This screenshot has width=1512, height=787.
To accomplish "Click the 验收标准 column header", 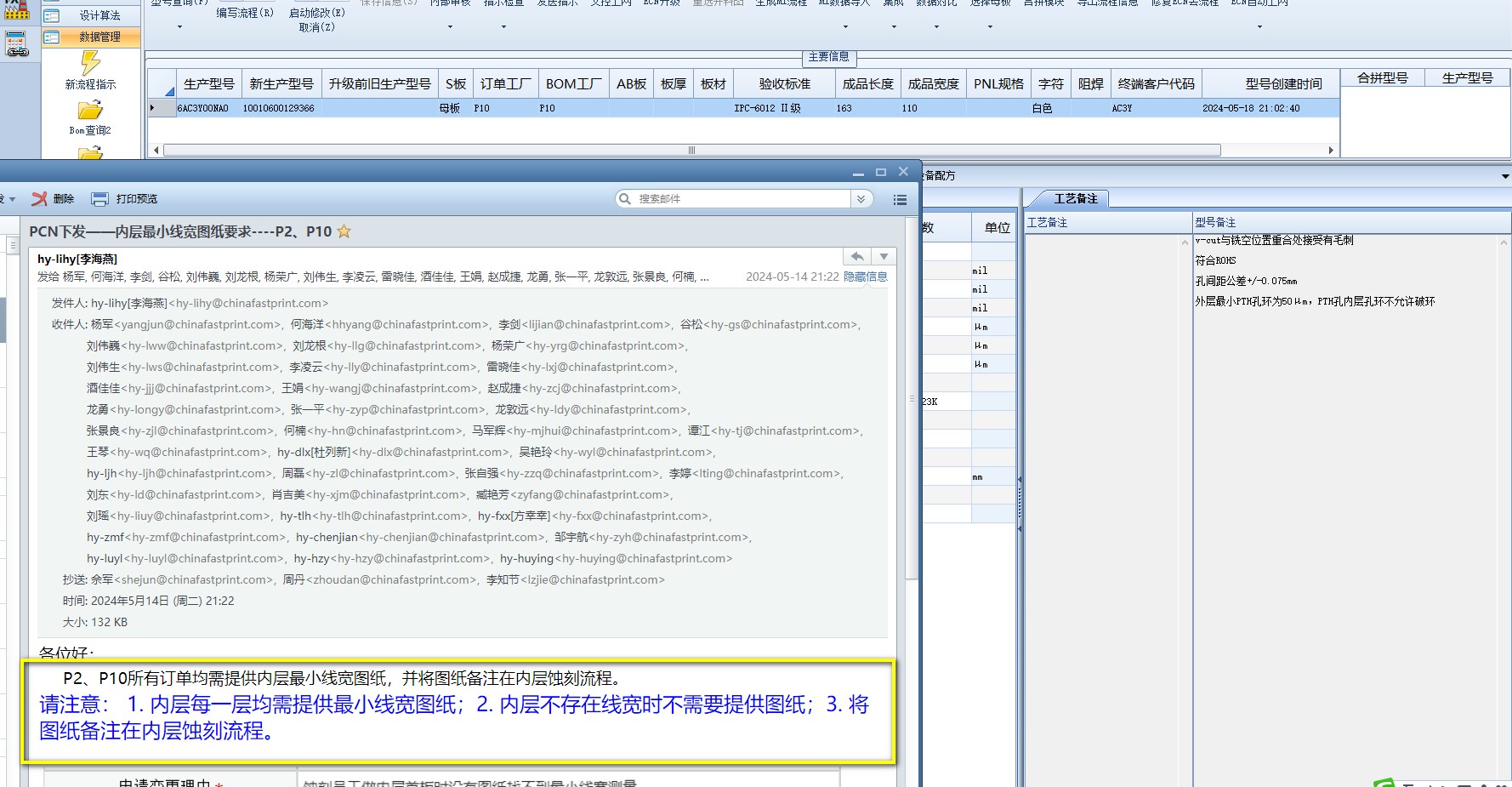I will tap(785, 84).
